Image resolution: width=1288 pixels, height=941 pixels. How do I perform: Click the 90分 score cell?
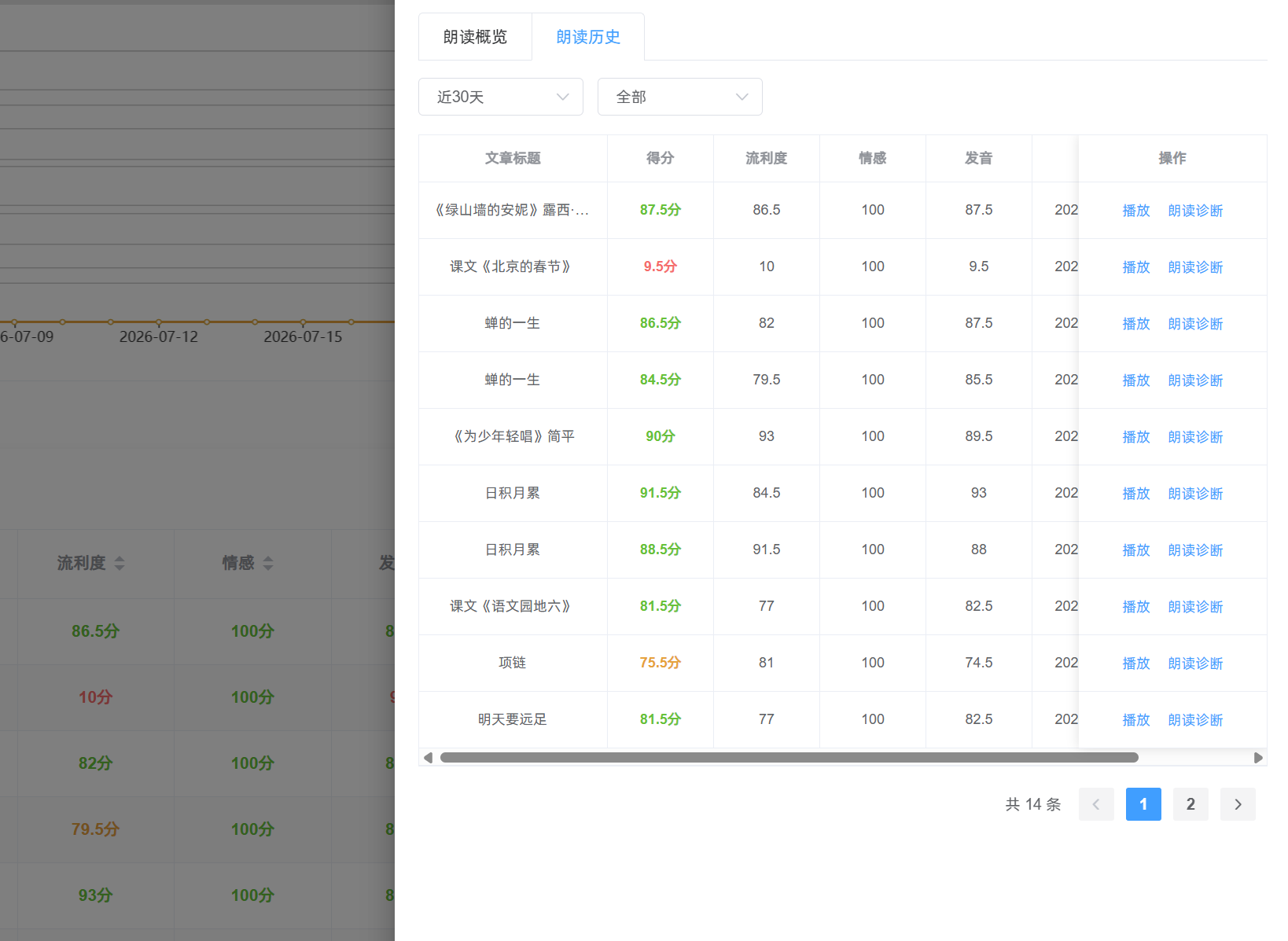(x=661, y=436)
